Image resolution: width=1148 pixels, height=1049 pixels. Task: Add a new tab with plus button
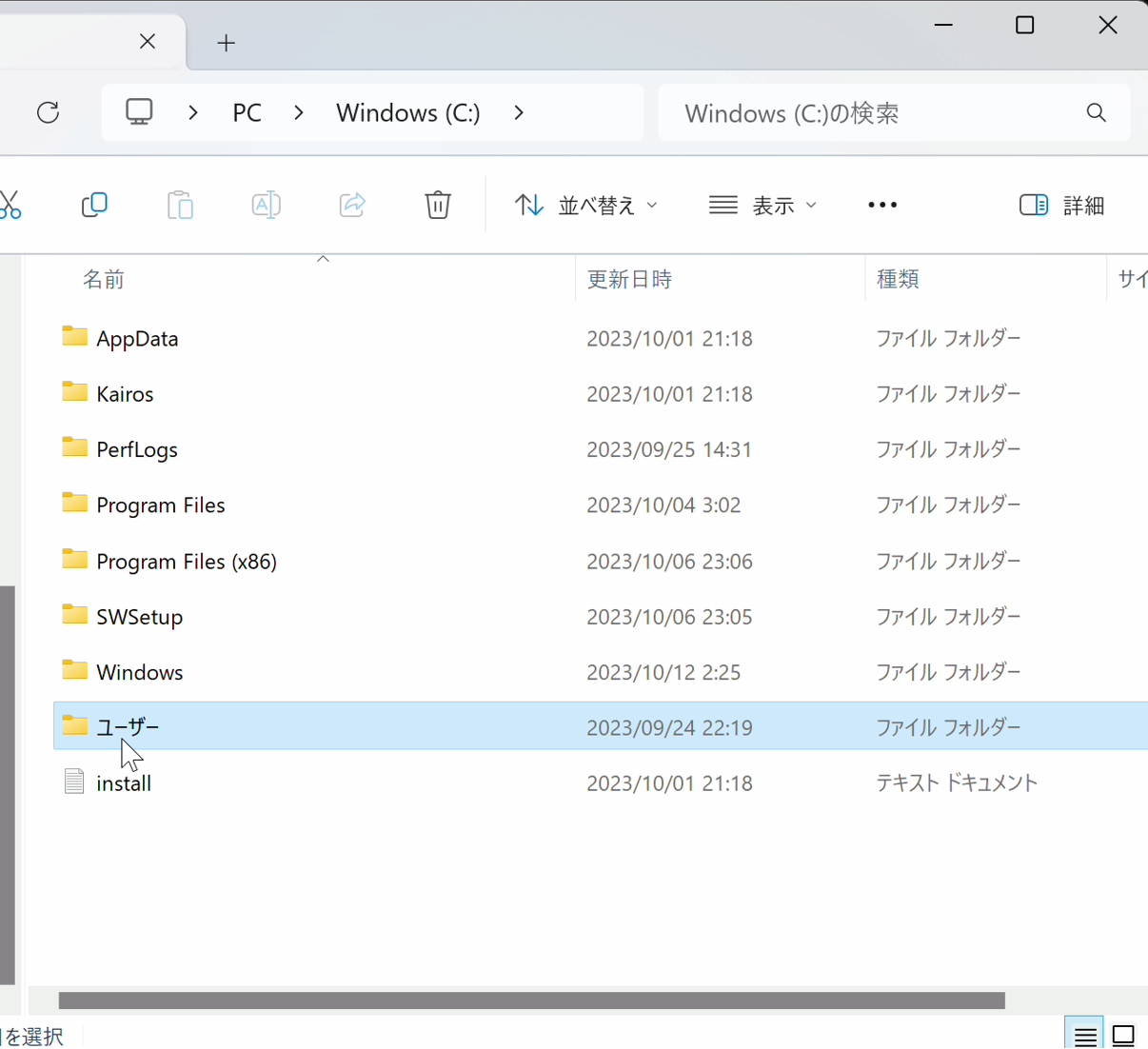pos(226,43)
